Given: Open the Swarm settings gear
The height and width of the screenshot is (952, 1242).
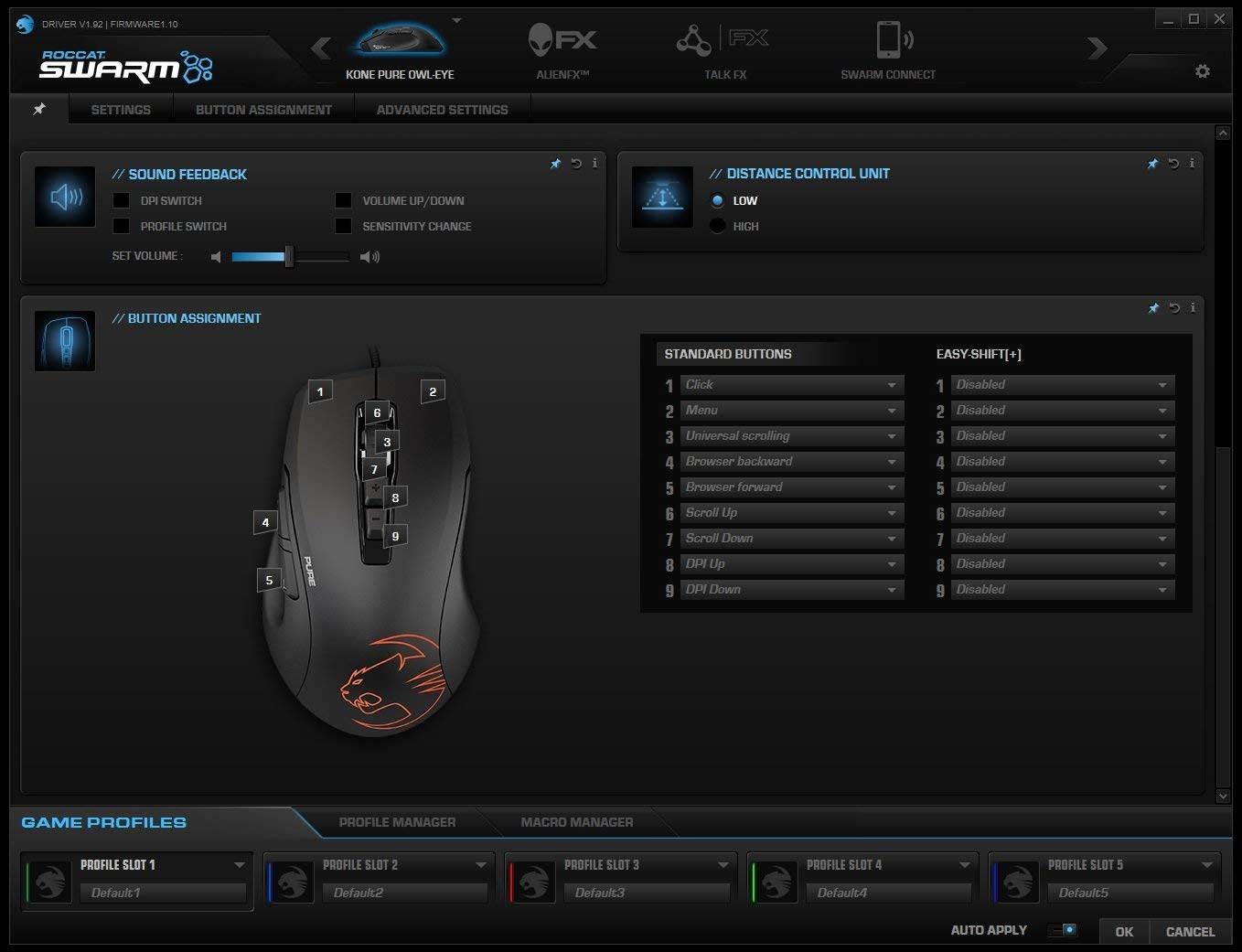Looking at the screenshot, I should [1203, 70].
